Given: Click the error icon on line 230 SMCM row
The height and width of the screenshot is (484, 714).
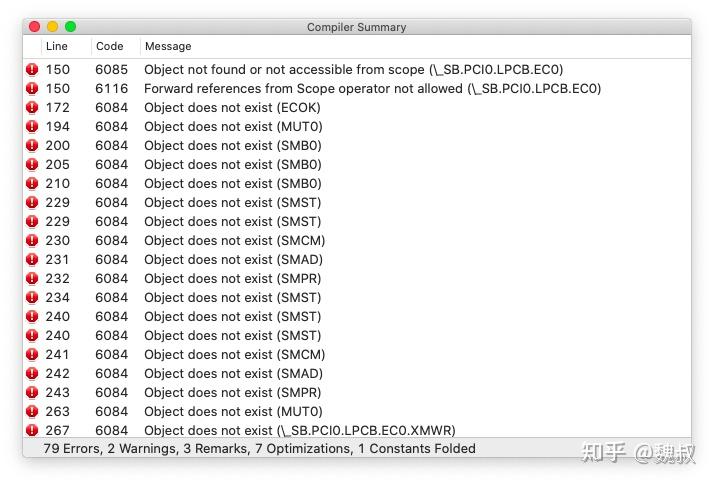Looking at the screenshot, I should click(x=32, y=241).
